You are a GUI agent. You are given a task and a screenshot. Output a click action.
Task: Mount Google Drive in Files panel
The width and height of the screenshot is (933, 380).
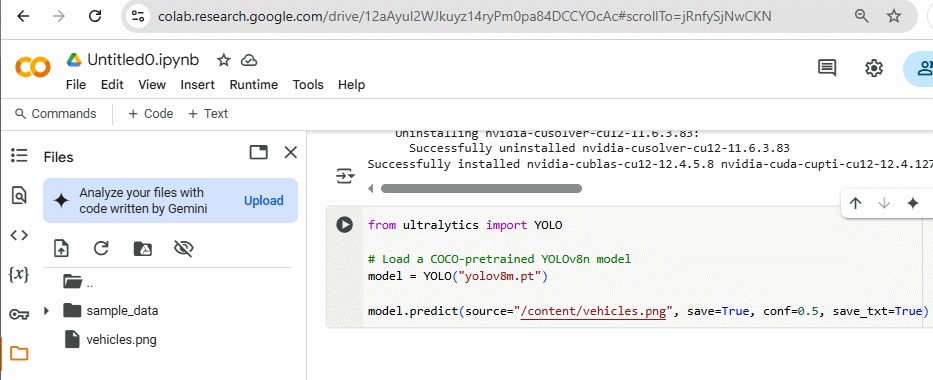(142, 249)
